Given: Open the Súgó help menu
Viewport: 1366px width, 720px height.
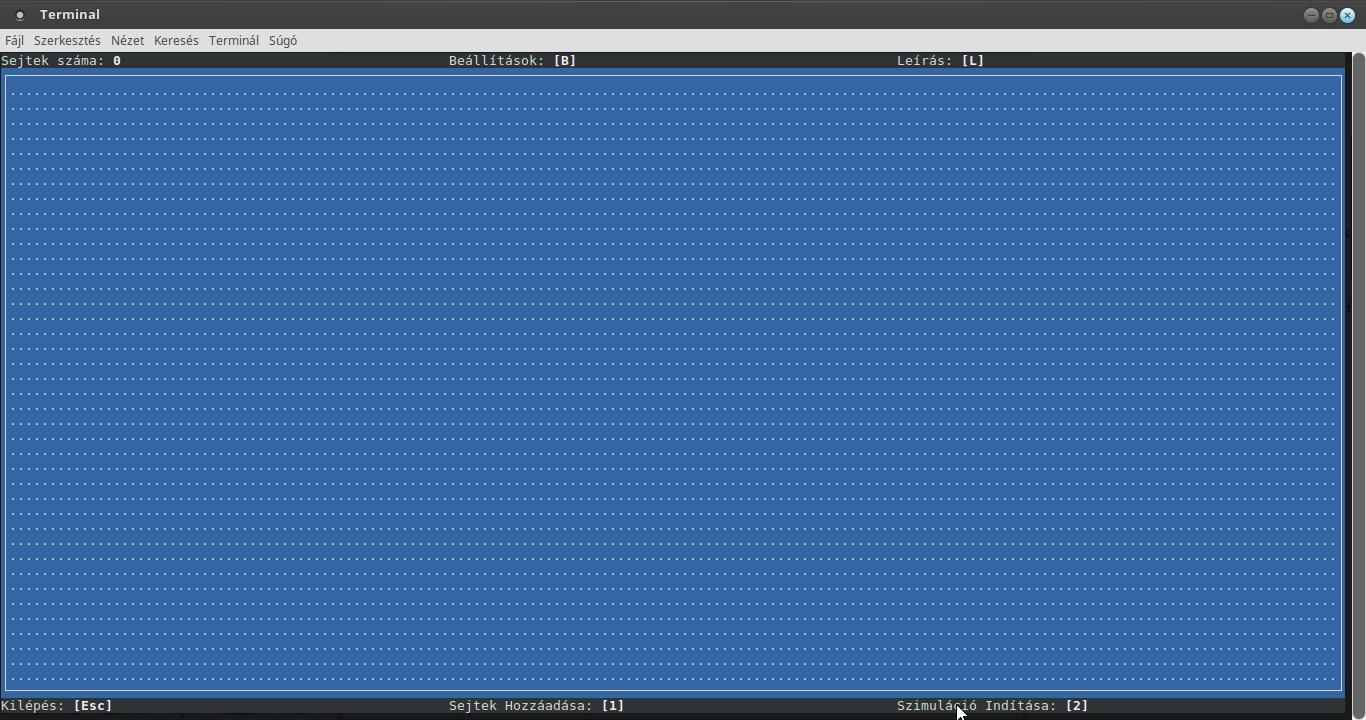Looking at the screenshot, I should point(283,41).
